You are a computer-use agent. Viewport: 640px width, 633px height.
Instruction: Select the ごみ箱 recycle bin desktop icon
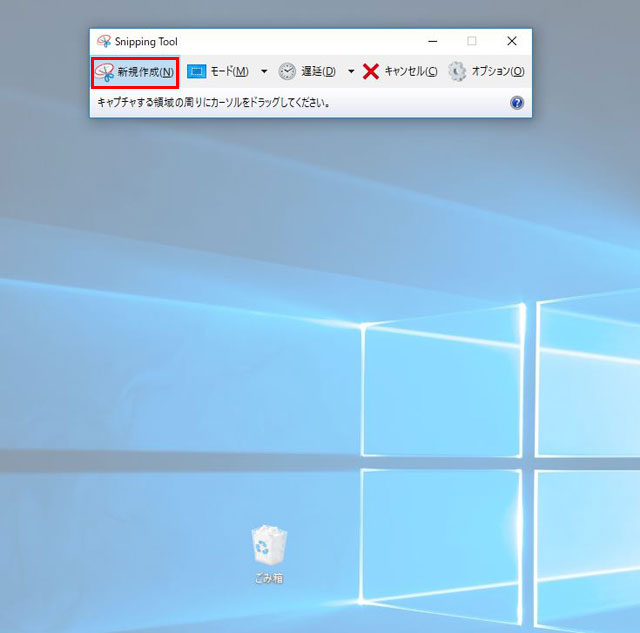click(x=269, y=553)
